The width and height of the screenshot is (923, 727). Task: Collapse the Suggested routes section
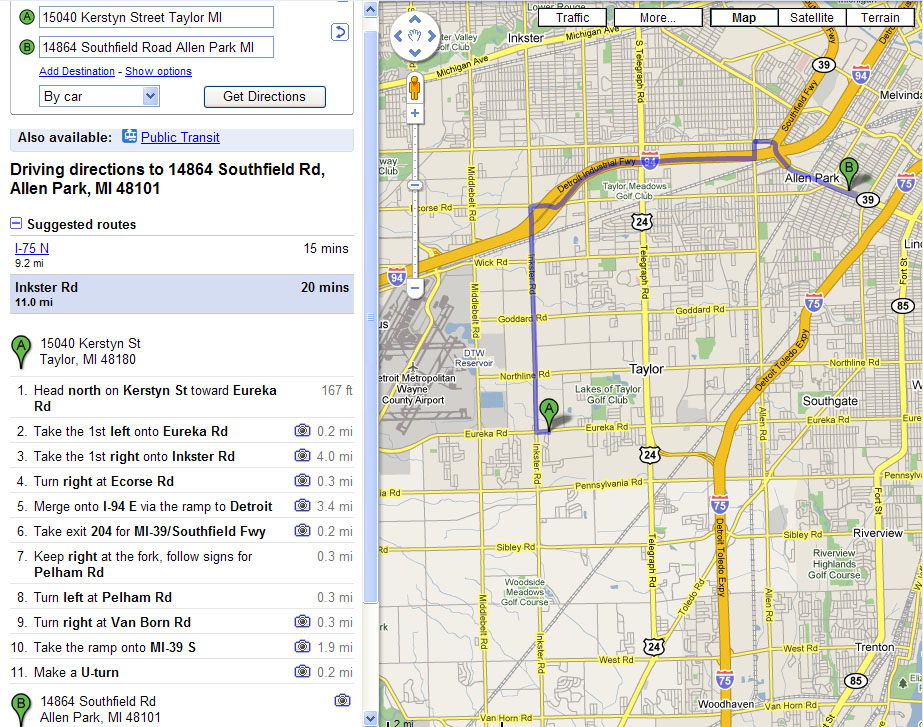(16, 224)
